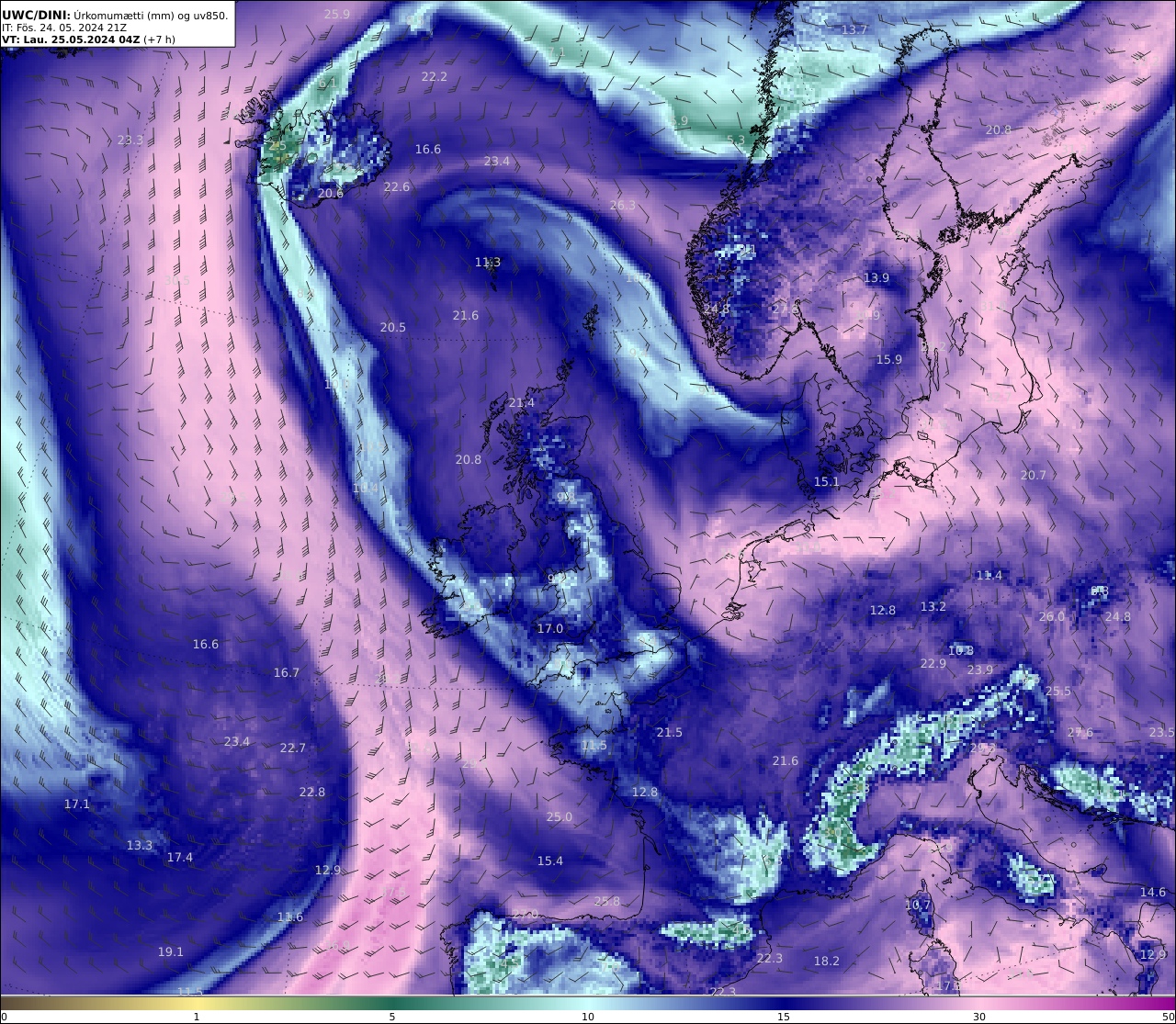Click the "30" tick label on the colorbar
This screenshot has width=1176, height=1024.
click(979, 1017)
